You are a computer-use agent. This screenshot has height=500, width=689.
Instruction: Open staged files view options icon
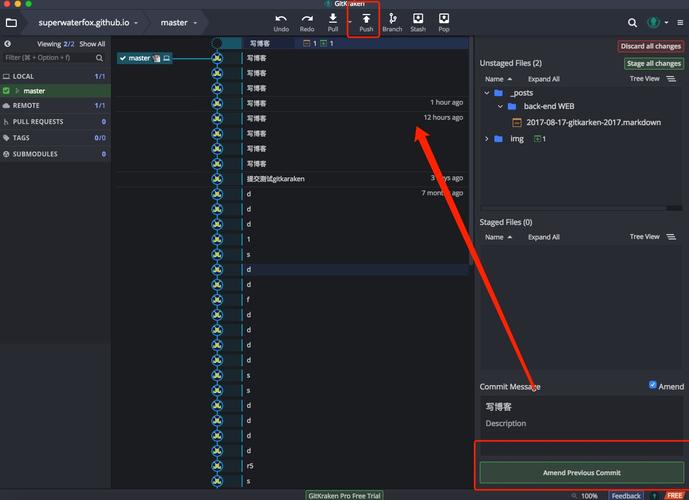(671, 237)
